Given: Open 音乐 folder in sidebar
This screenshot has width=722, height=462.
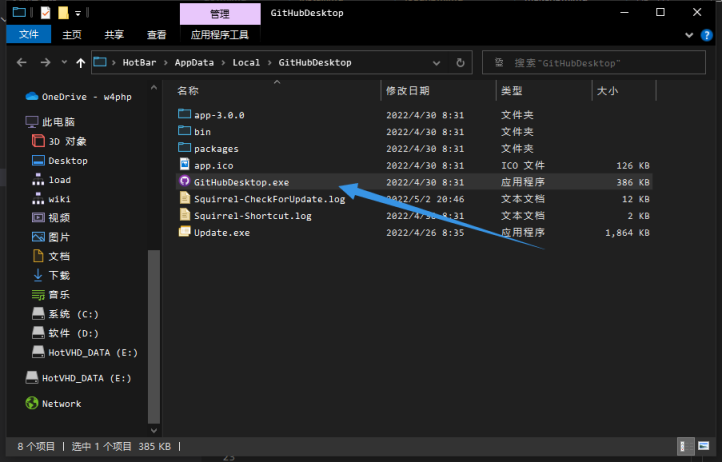Looking at the screenshot, I should (x=51, y=295).
